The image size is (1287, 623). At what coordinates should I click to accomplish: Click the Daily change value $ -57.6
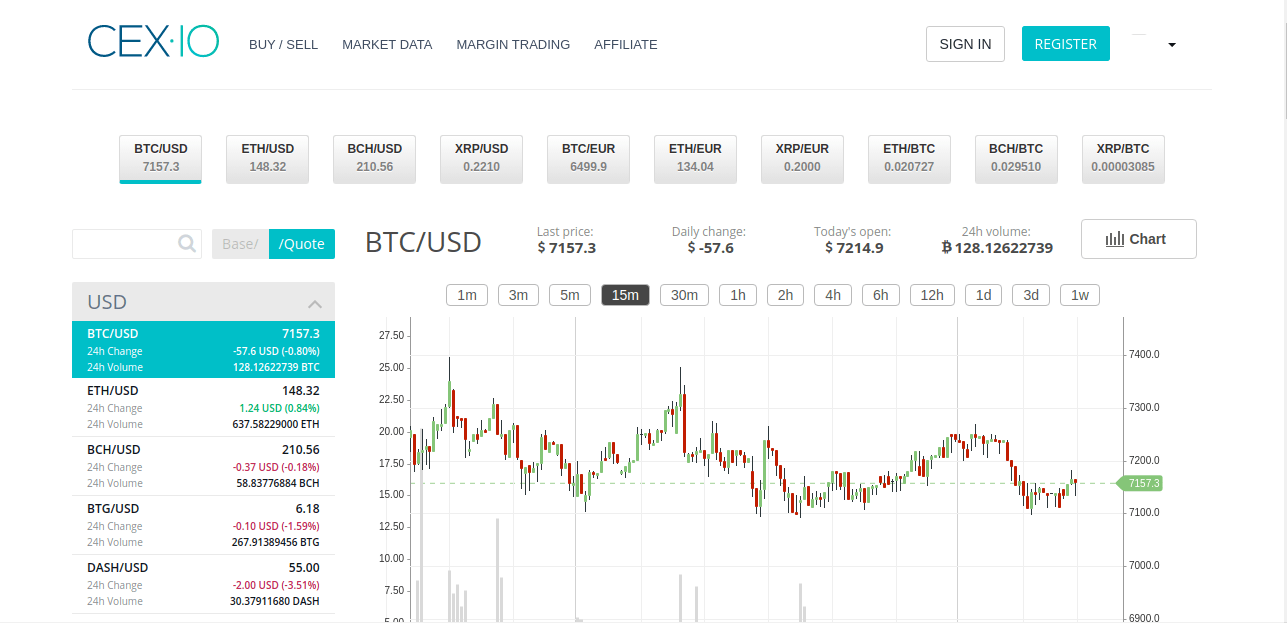[710, 247]
